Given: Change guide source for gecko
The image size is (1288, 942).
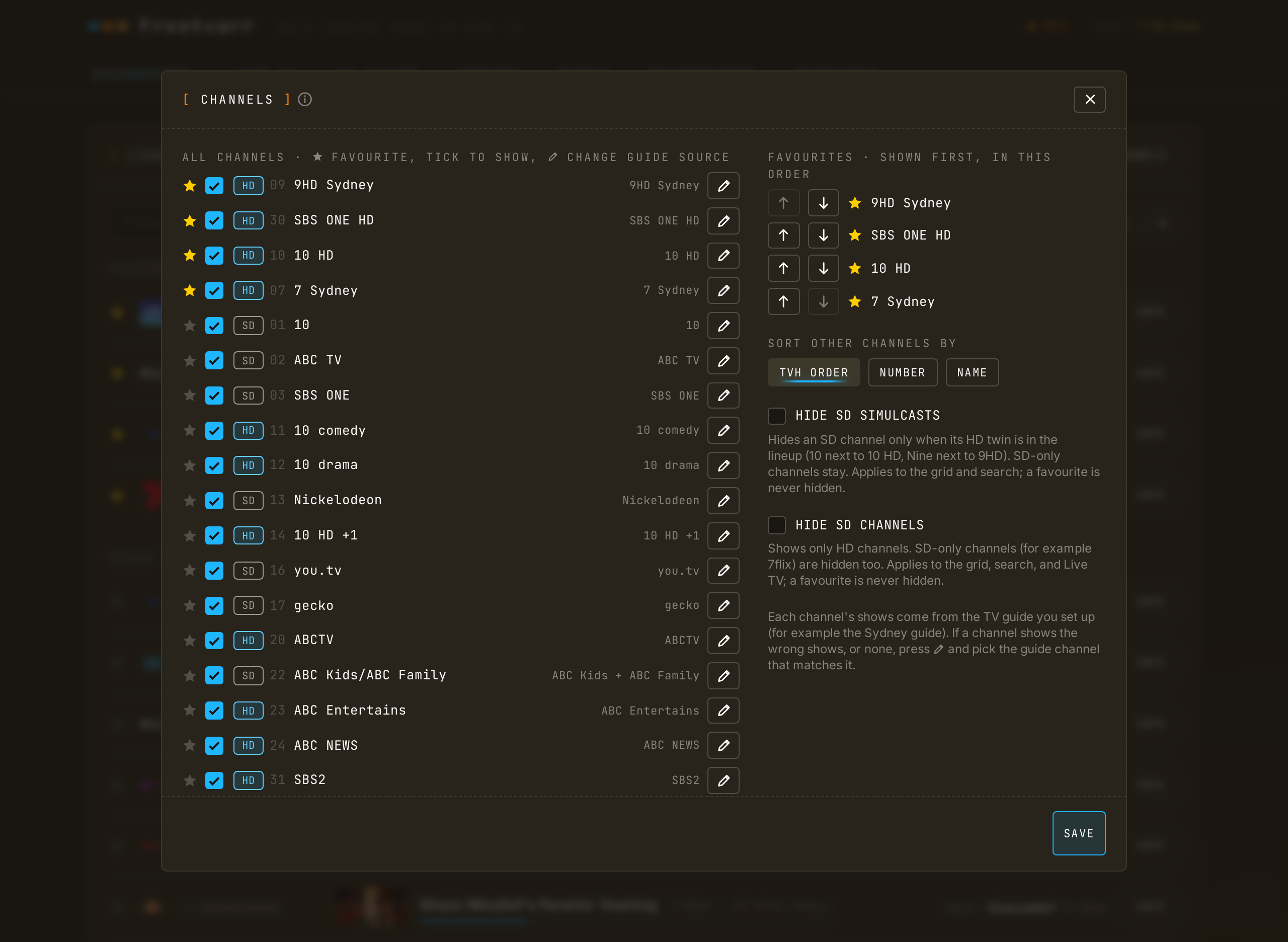Looking at the screenshot, I should point(723,605).
